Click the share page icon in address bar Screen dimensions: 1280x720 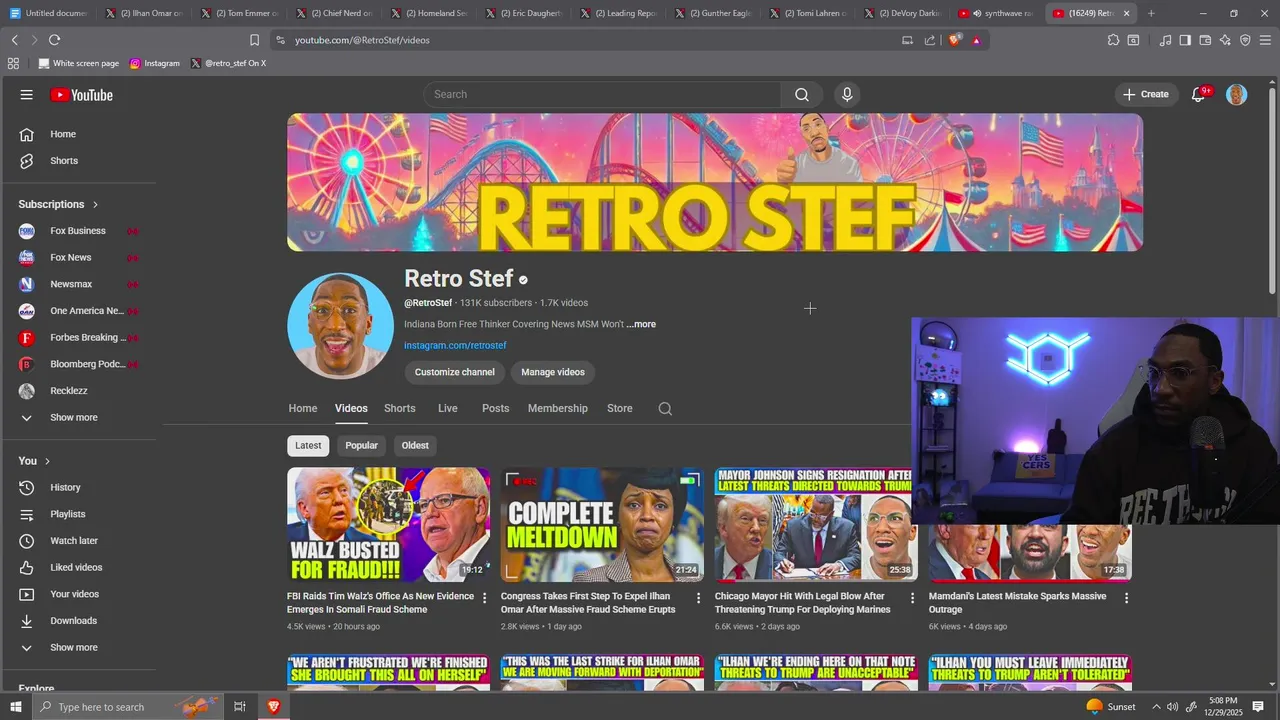(930, 40)
